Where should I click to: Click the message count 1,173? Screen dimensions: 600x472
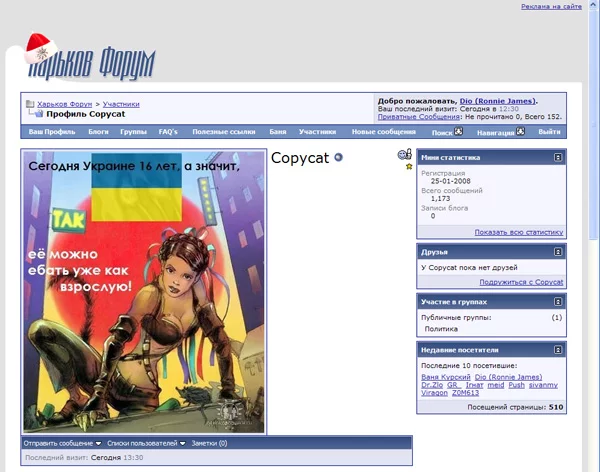click(440, 198)
